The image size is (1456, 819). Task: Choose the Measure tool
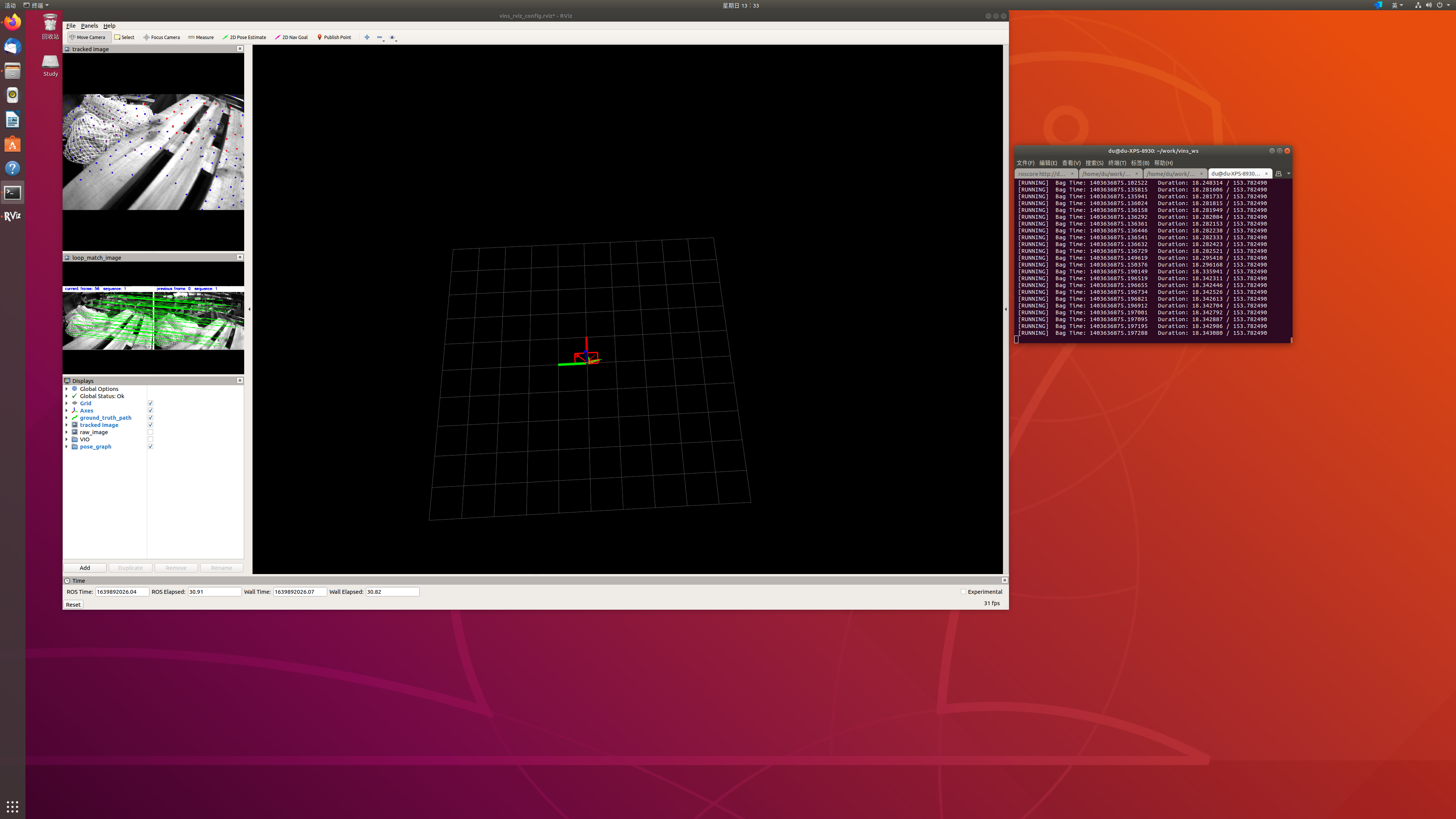[x=201, y=37]
